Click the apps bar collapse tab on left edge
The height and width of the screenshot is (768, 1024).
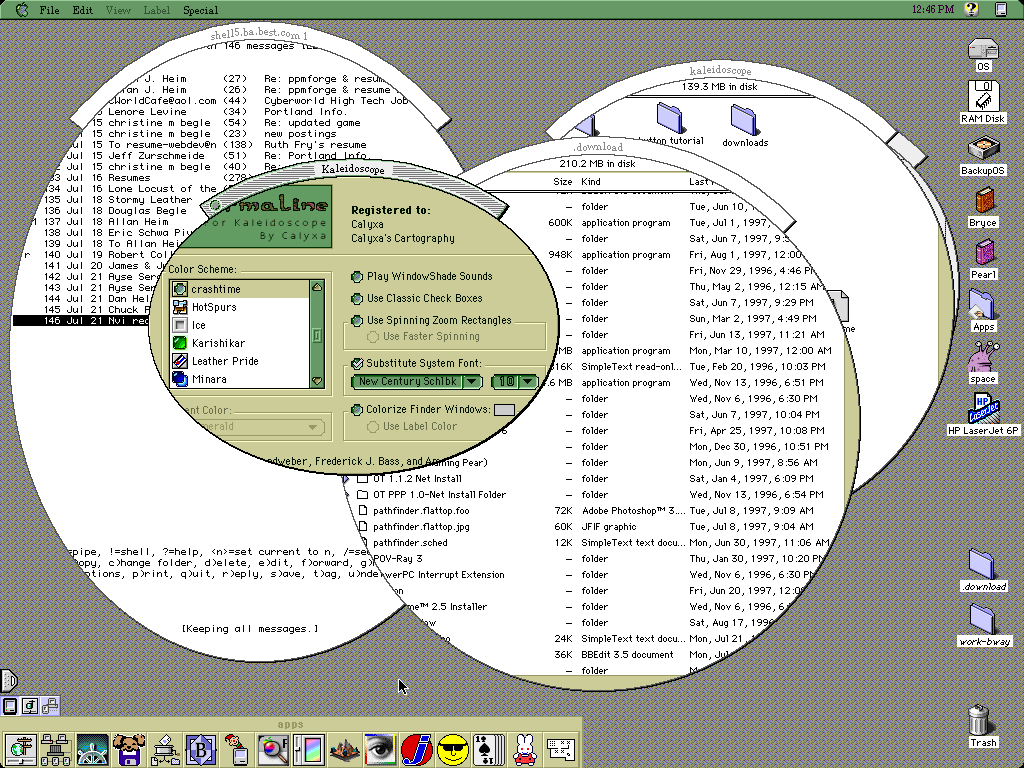[8, 680]
